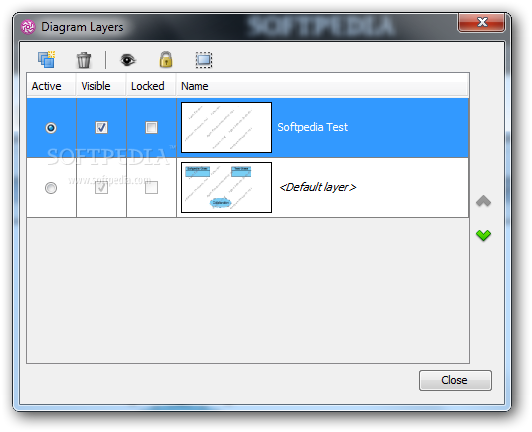Click the Visible column header

(x=101, y=86)
